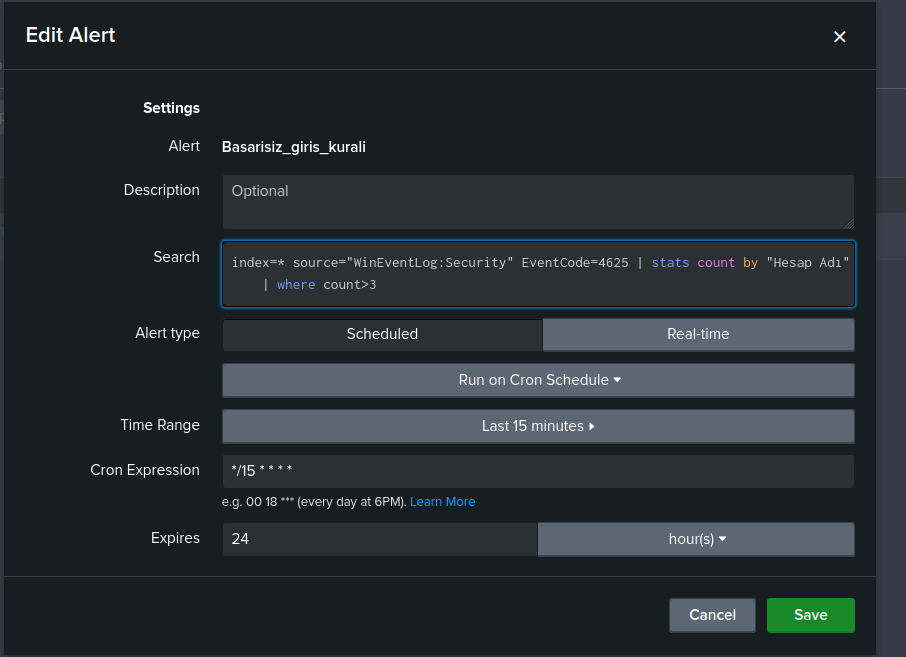Click the alert name Basarisiz_giris_kurali
Viewport: 906px width, 657px height.
coord(294,147)
